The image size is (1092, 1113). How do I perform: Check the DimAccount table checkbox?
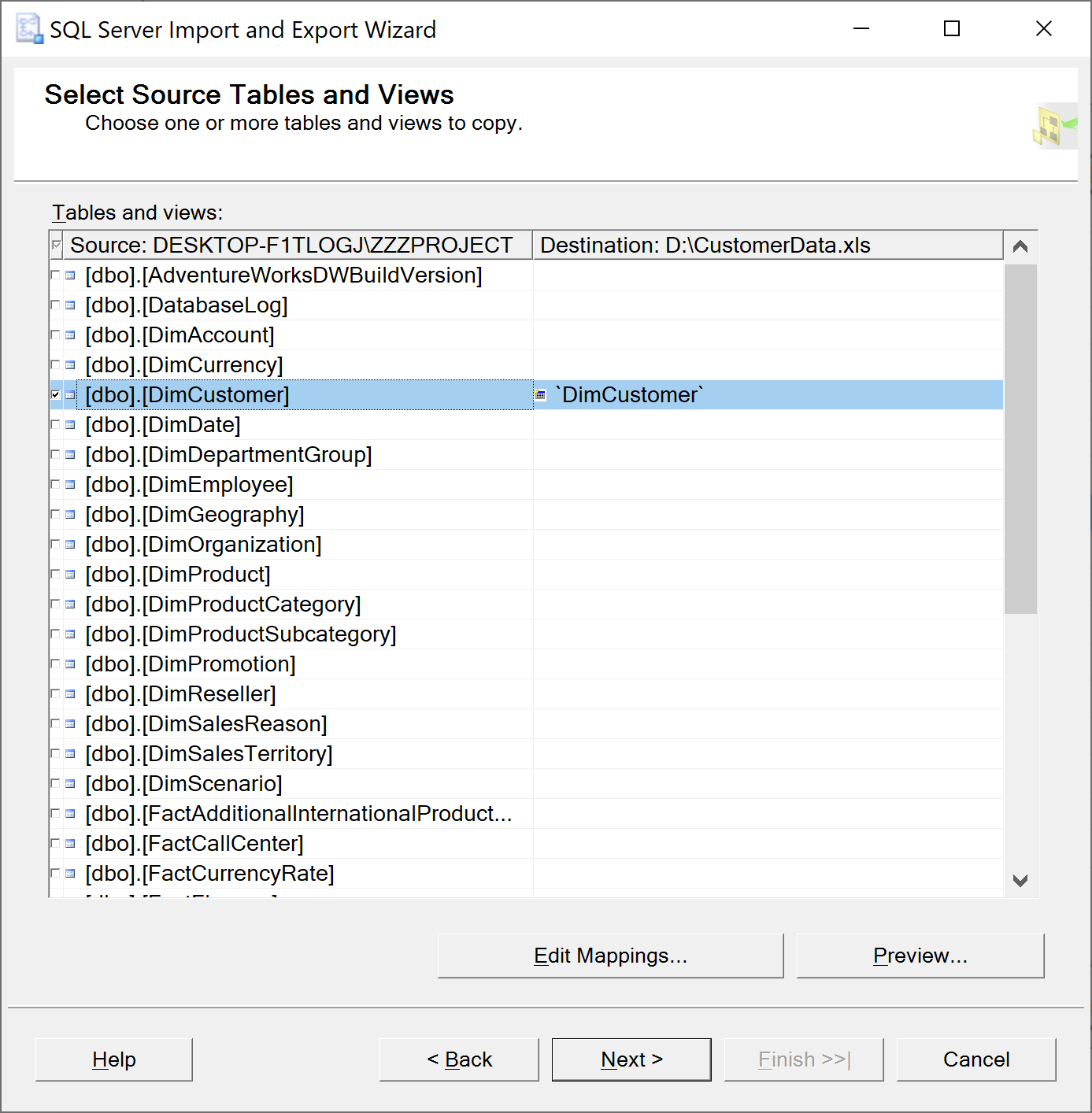(x=55, y=335)
